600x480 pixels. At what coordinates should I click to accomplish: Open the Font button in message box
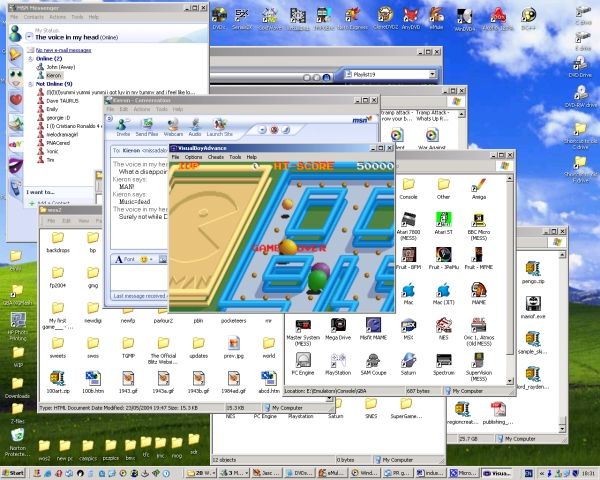(129, 258)
